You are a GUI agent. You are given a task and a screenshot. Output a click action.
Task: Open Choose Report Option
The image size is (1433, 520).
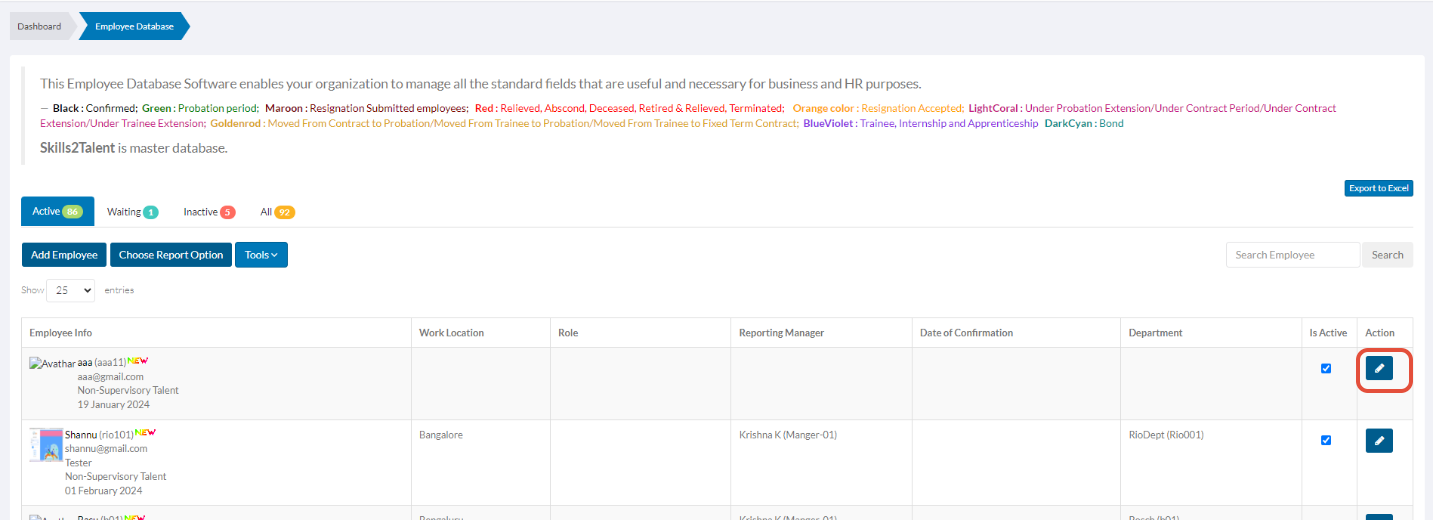click(x=171, y=255)
